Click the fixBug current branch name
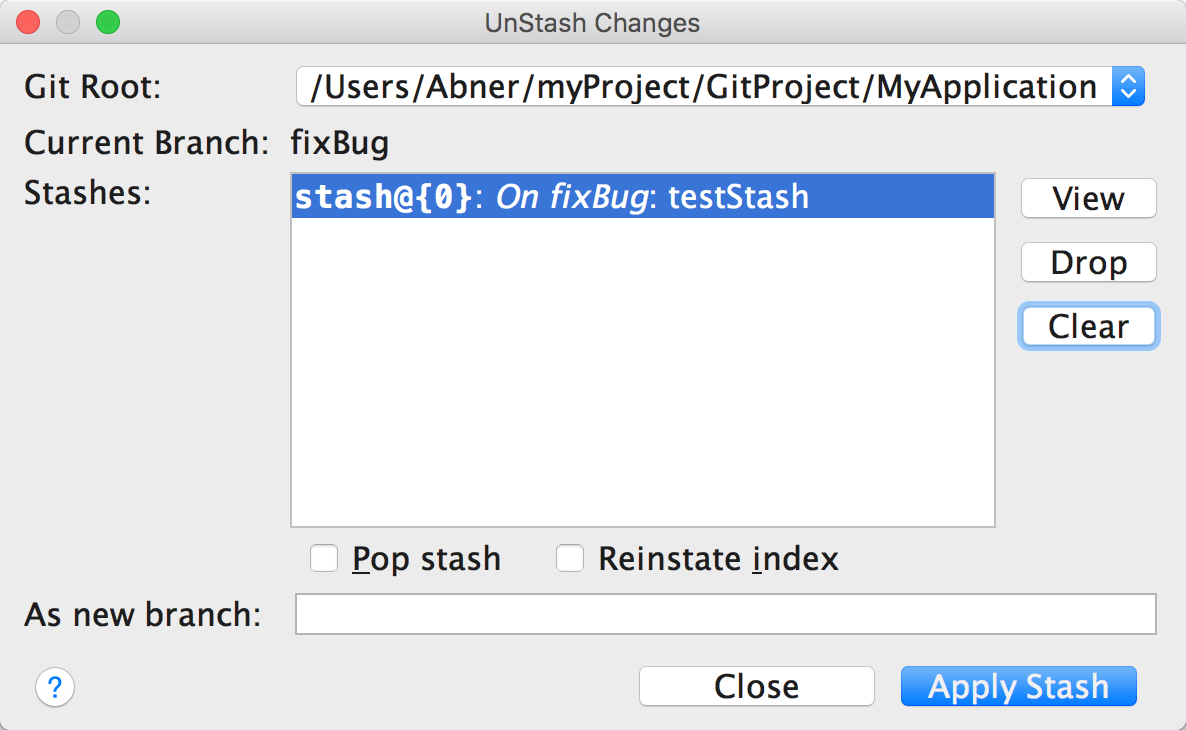The width and height of the screenshot is (1186, 730). tap(339, 144)
